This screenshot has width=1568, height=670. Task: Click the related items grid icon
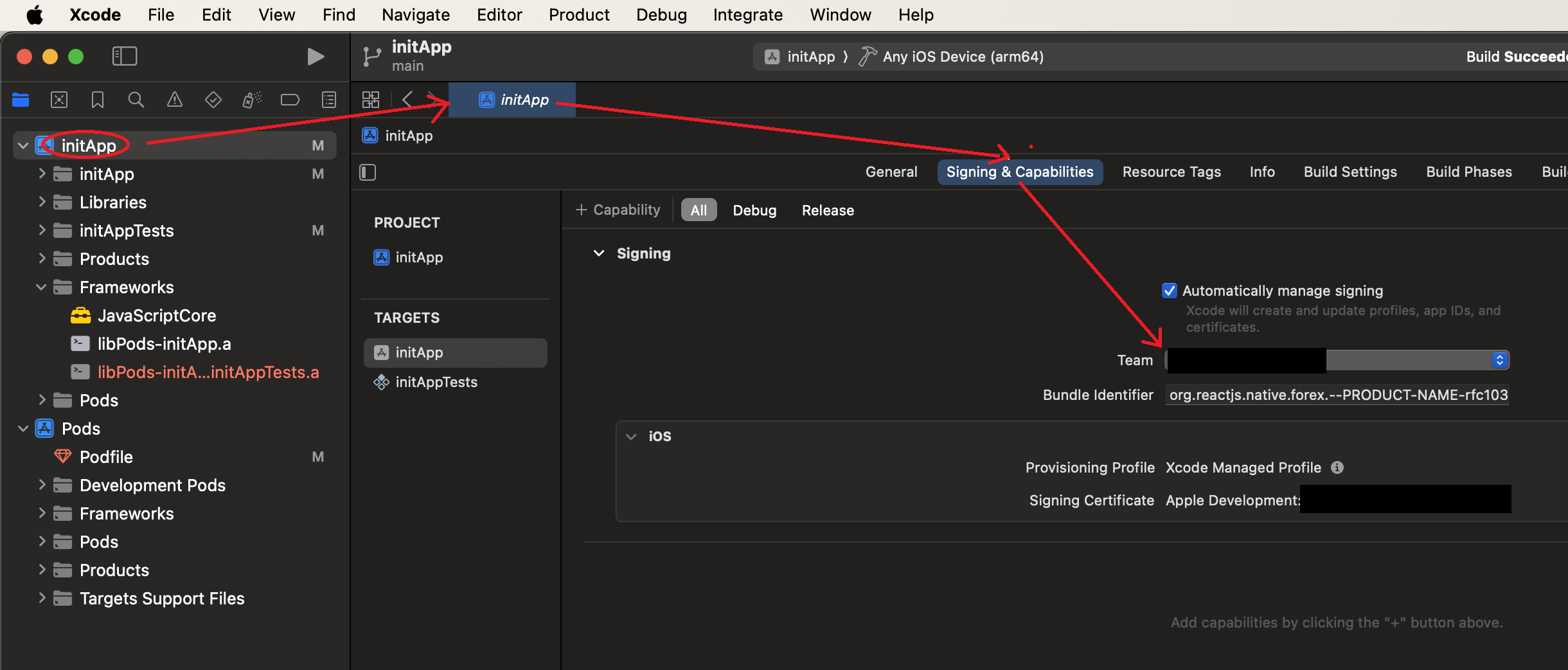point(371,99)
